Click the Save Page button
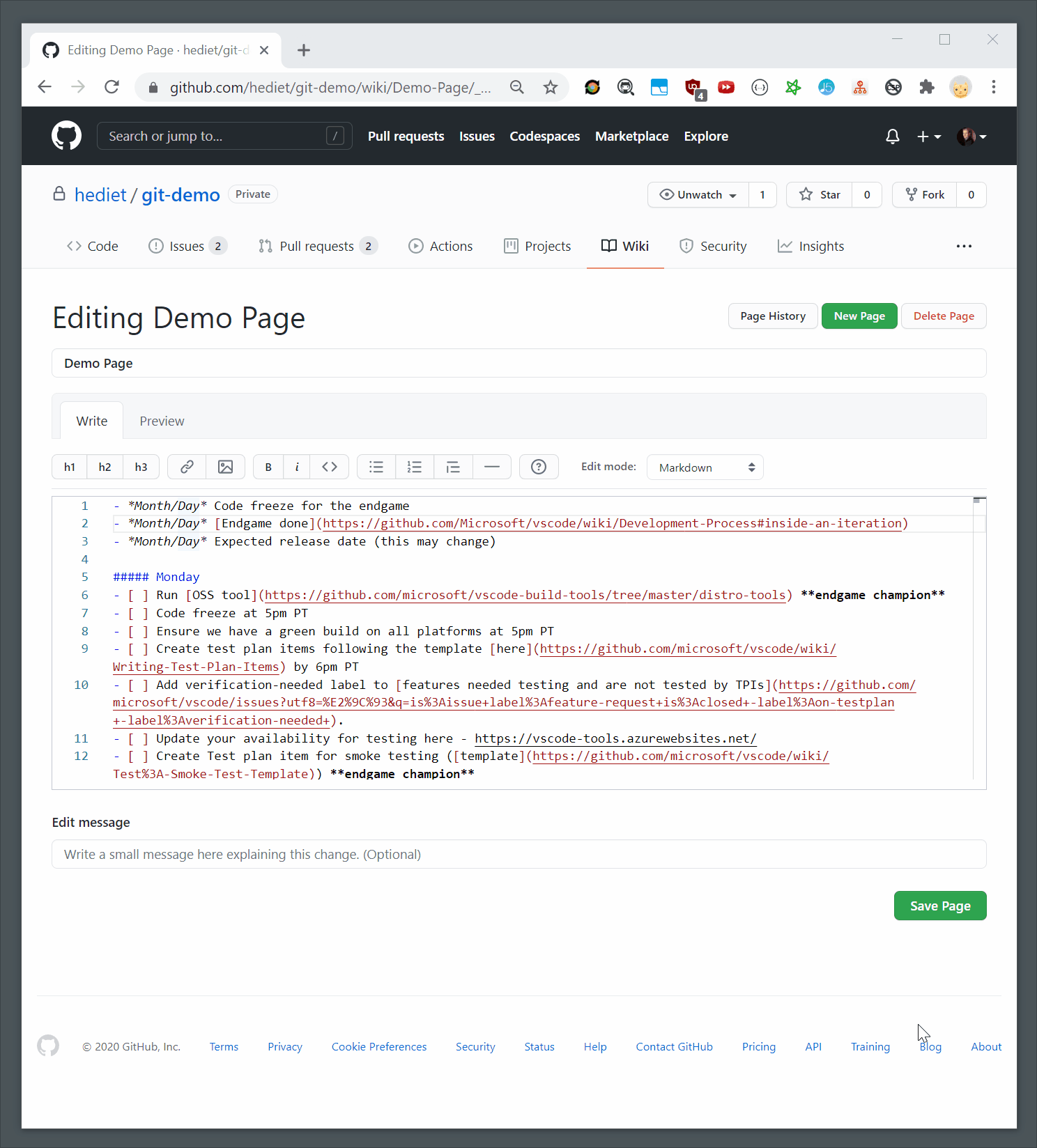The image size is (1037, 1148). point(940,906)
